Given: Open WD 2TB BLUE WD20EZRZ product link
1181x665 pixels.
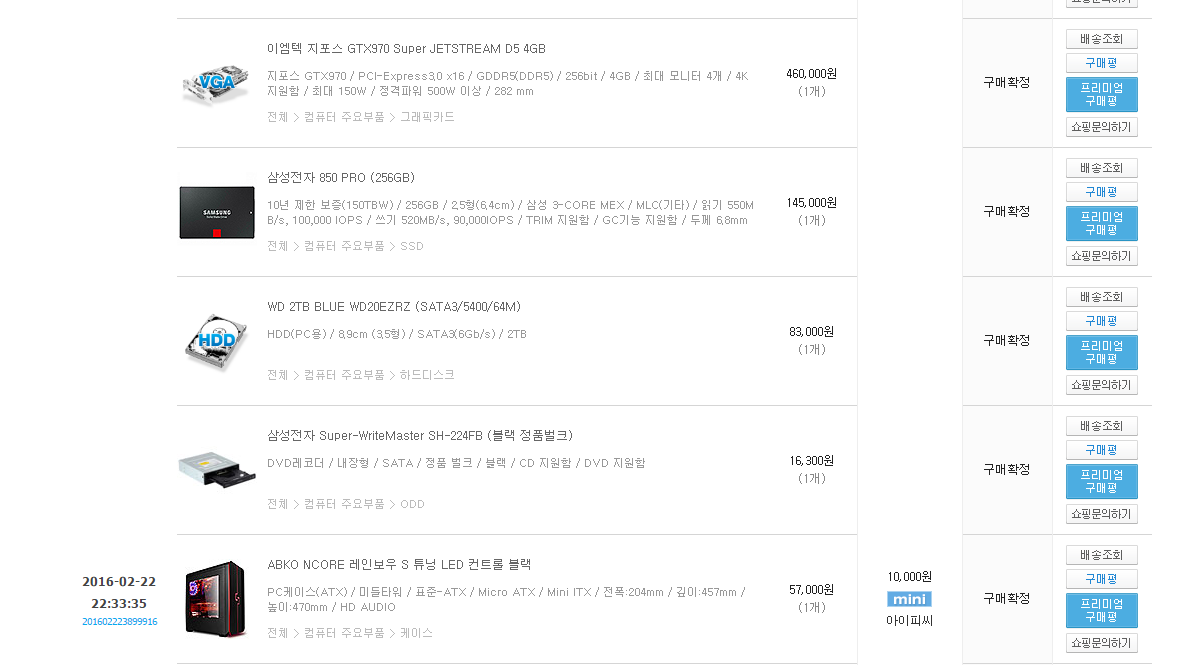Looking at the screenshot, I should coord(393,307).
